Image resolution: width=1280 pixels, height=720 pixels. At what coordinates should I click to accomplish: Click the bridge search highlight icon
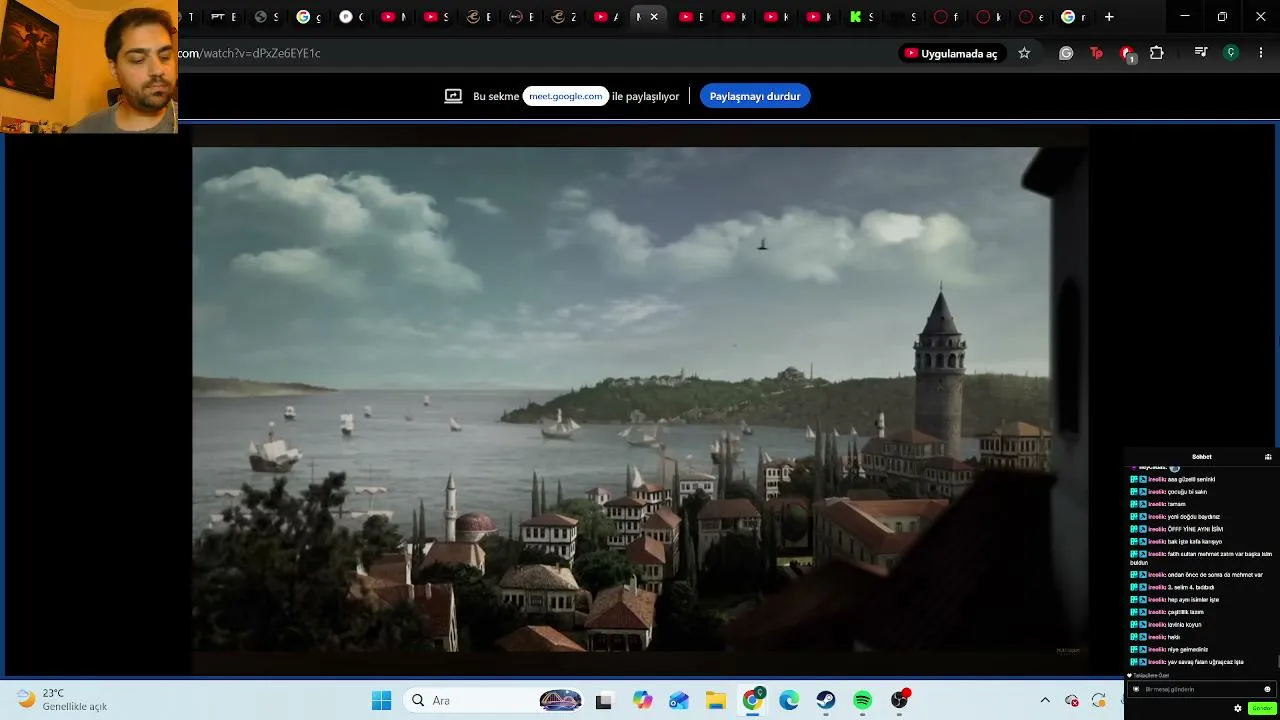click(560, 700)
